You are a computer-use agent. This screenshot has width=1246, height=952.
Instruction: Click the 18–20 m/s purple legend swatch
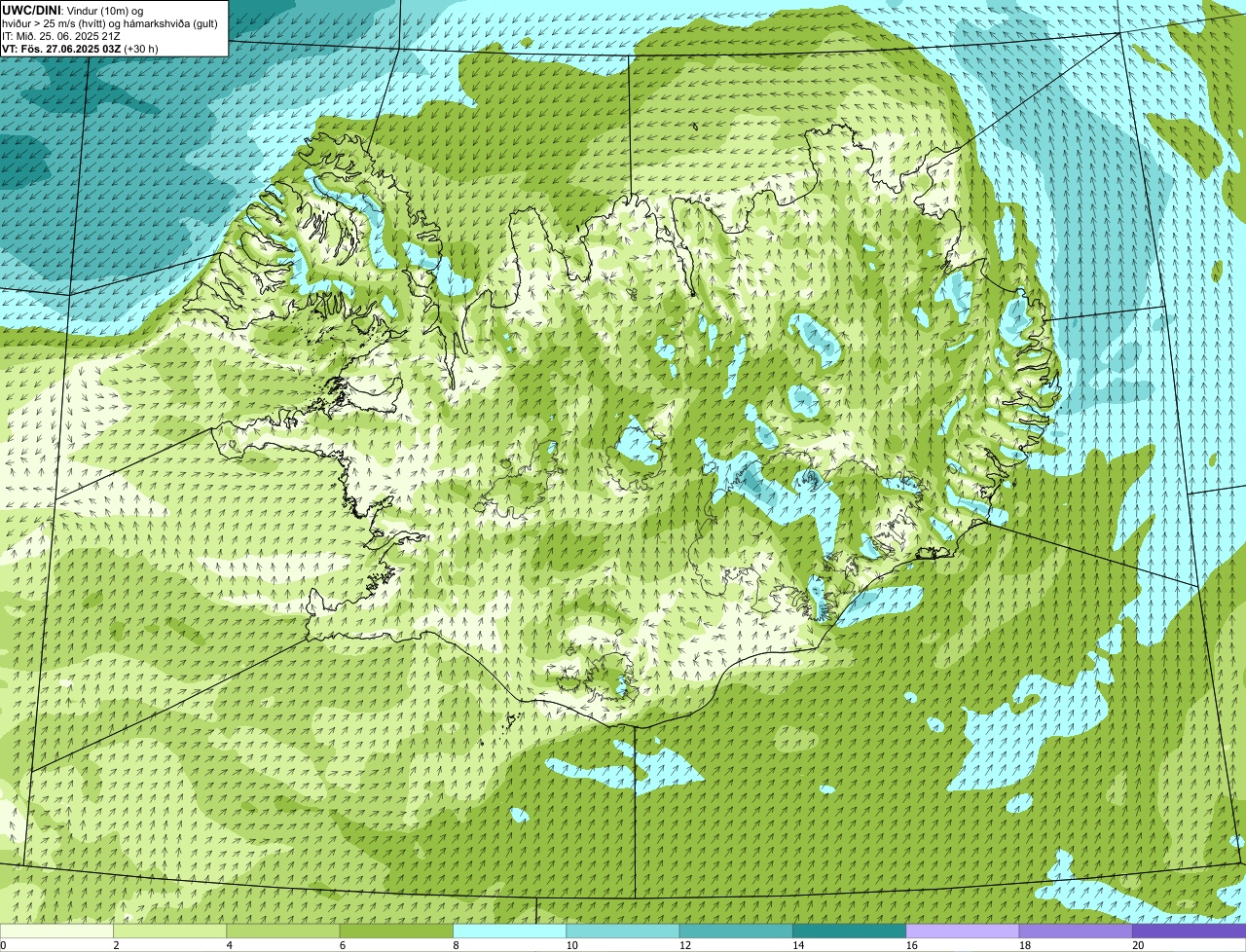pos(1076,931)
